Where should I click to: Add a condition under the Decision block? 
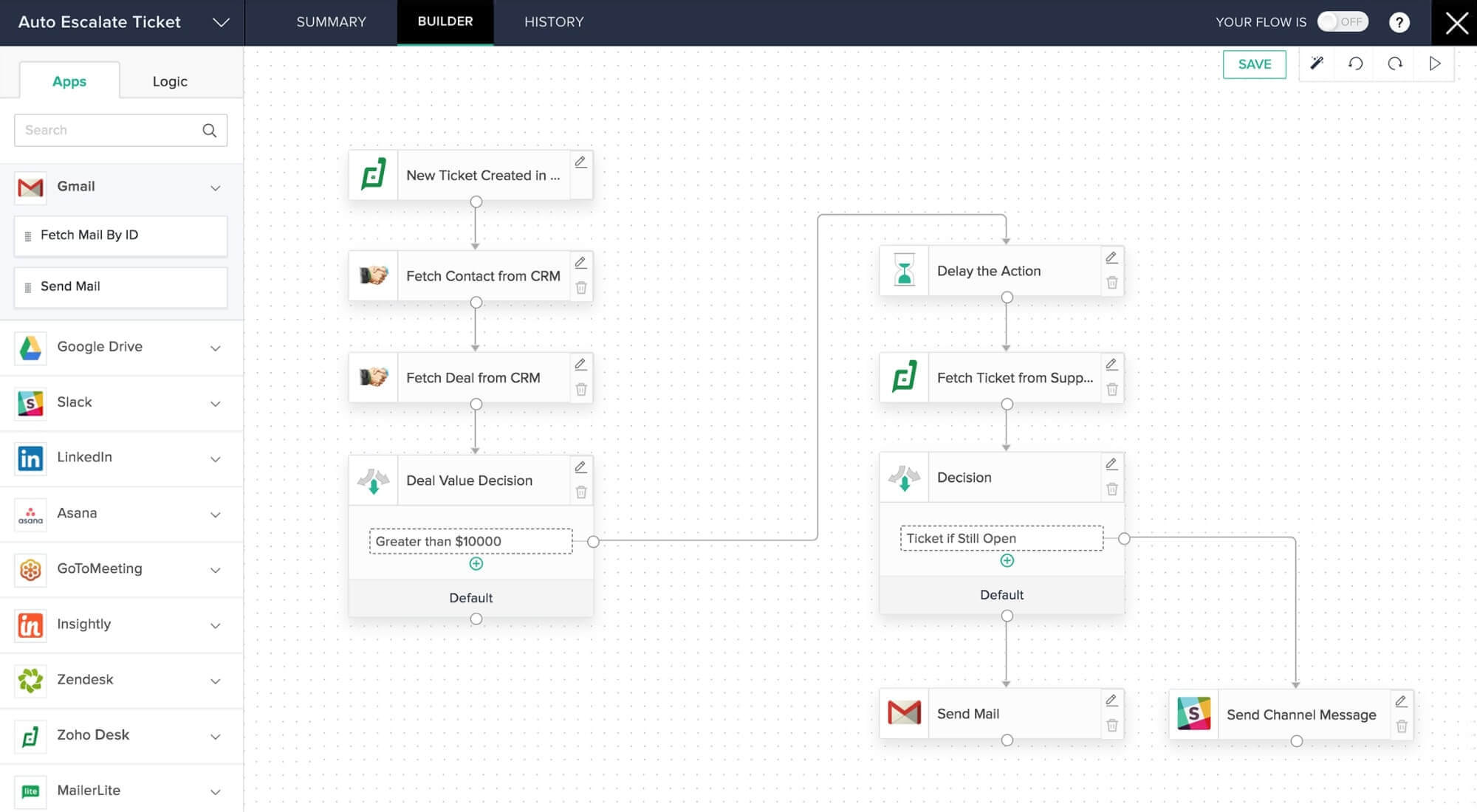point(1007,561)
